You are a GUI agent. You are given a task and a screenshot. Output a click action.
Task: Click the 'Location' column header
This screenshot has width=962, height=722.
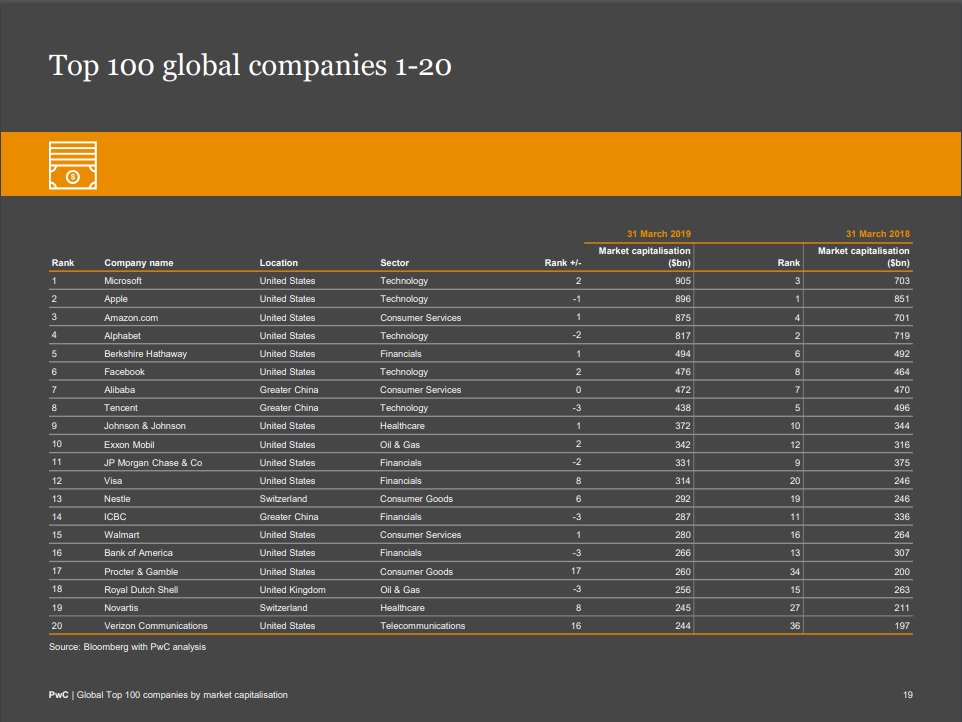point(279,263)
